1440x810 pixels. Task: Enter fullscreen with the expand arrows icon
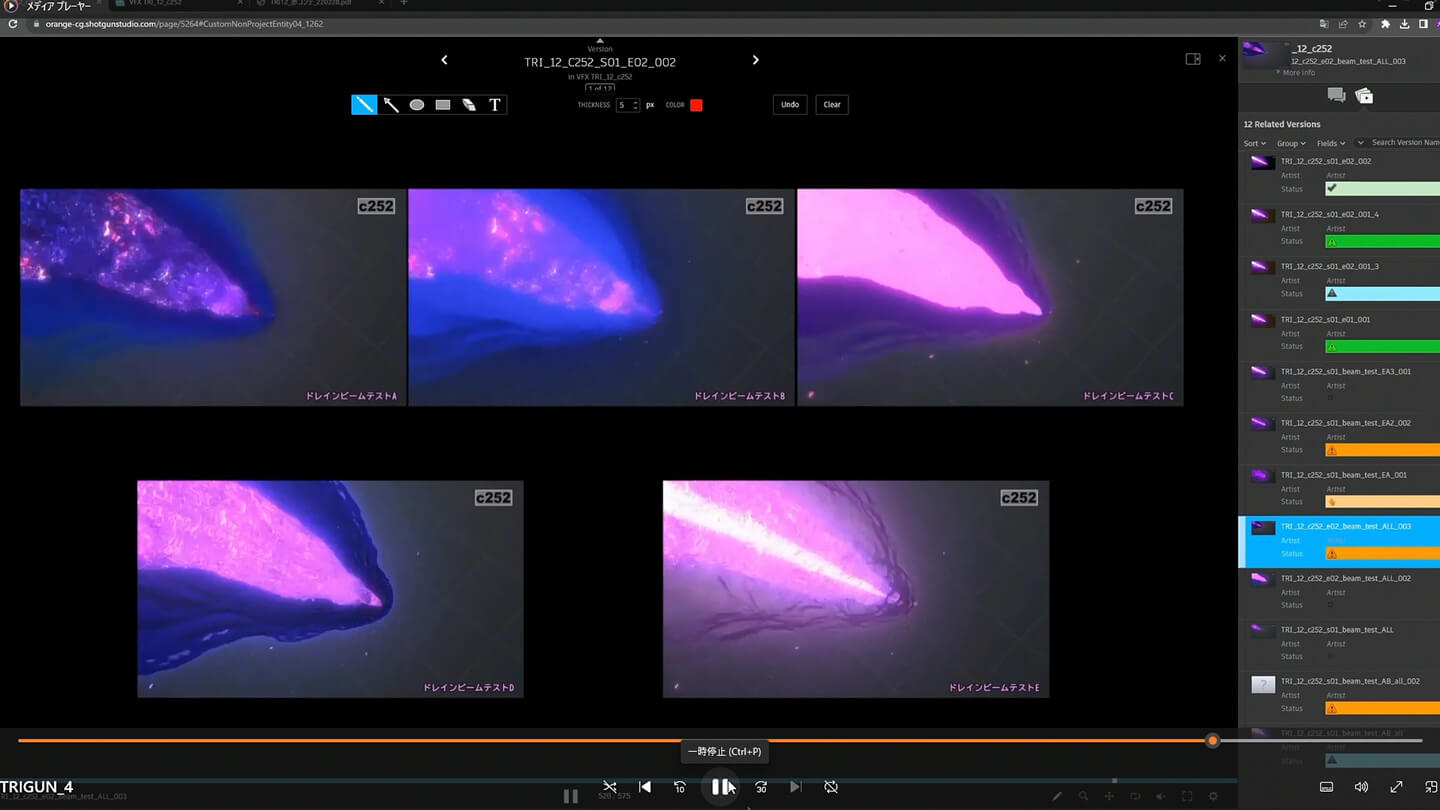1396,787
